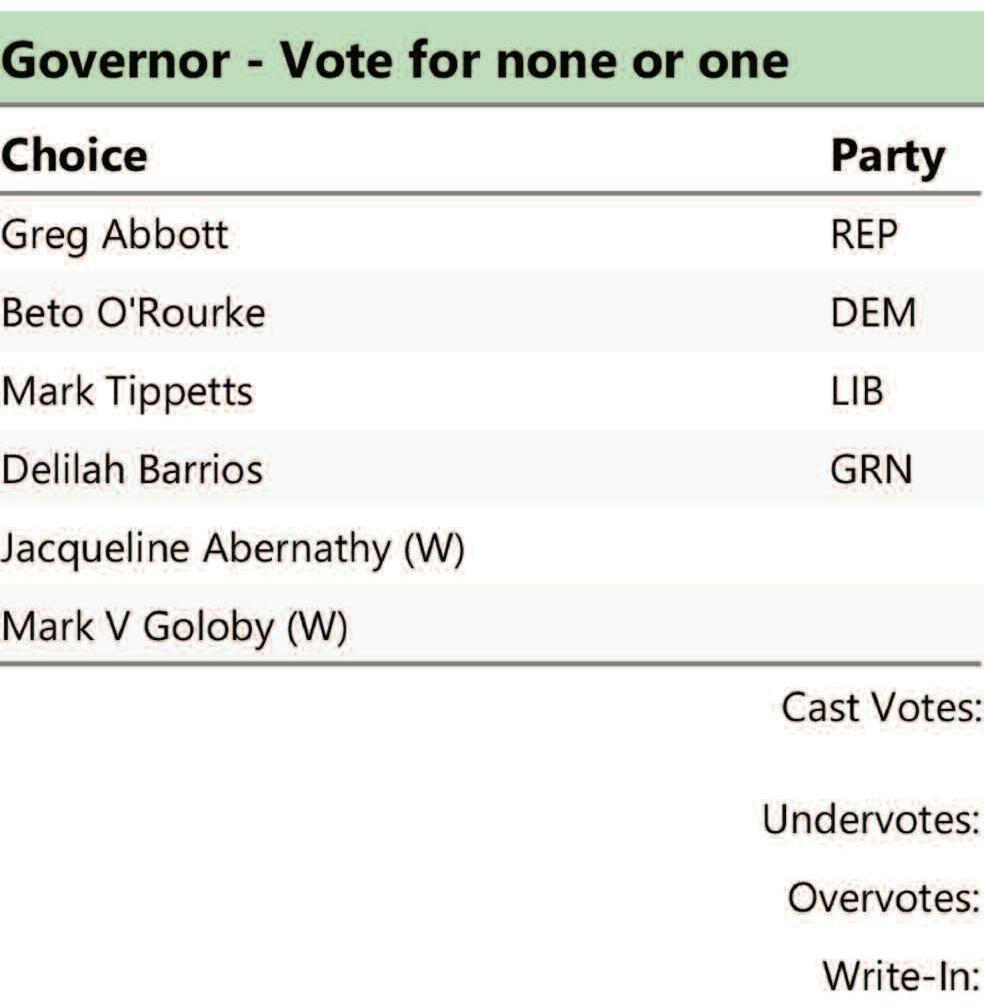This screenshot has height=1007, width=984.
Task: Select the Delilah Barrios candidate name
Action: (x=132, y=469)
